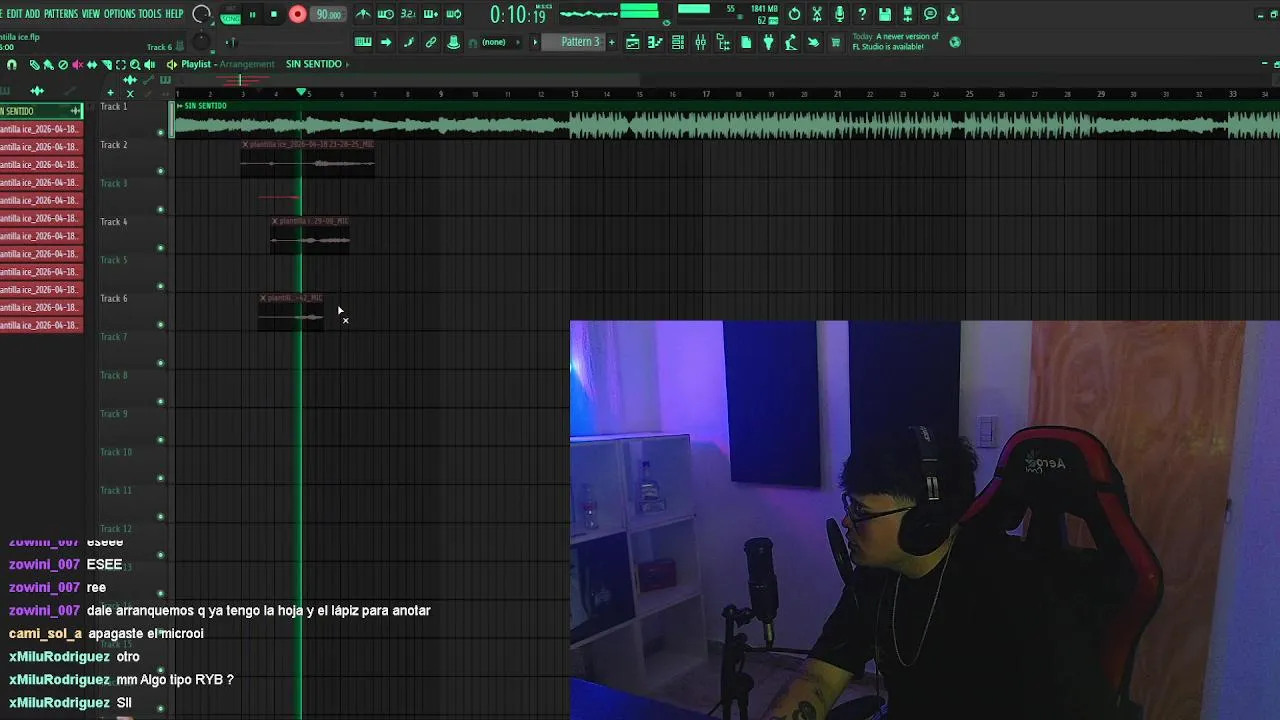Open the chat/speech bubble icon
This screenshot has width=1280, height=720.
pyautogui.click(x=930, y=14)
